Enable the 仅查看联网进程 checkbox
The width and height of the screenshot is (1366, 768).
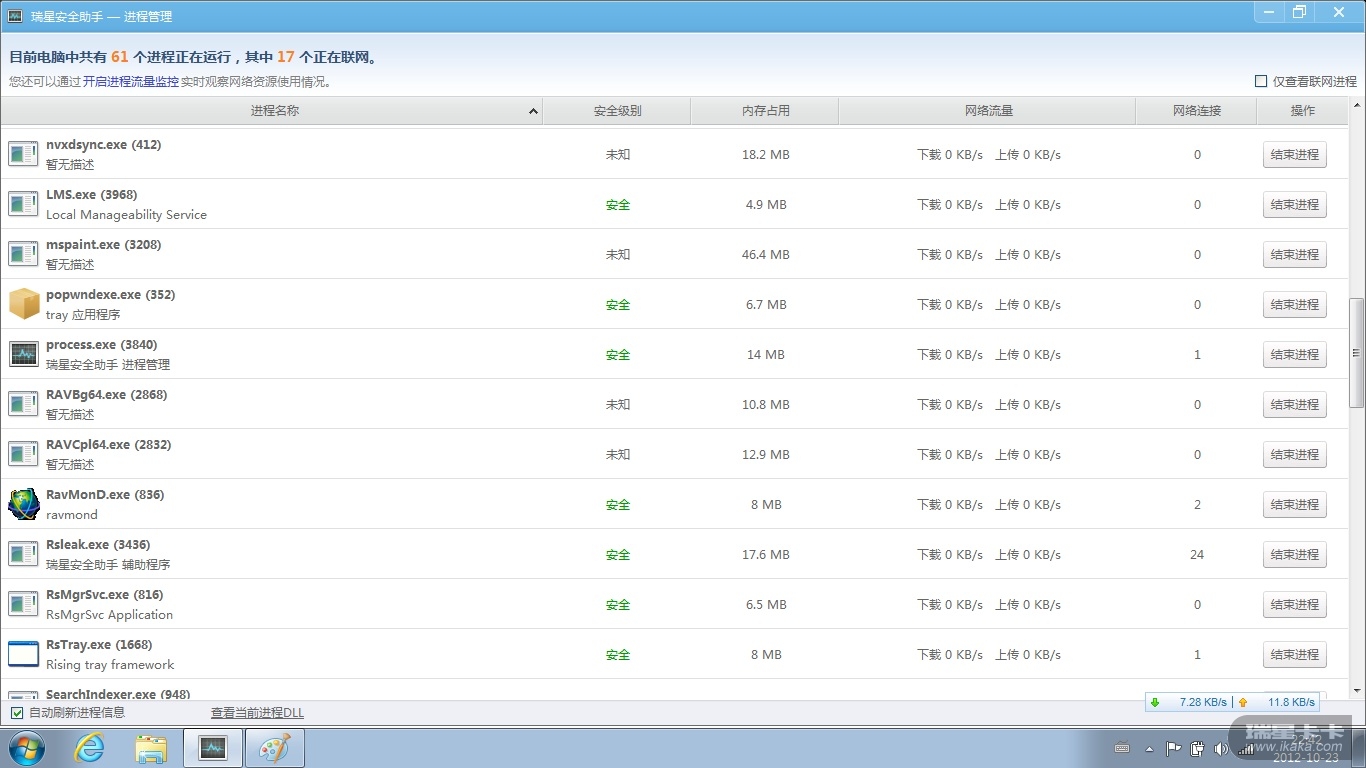pos(1261,81)
